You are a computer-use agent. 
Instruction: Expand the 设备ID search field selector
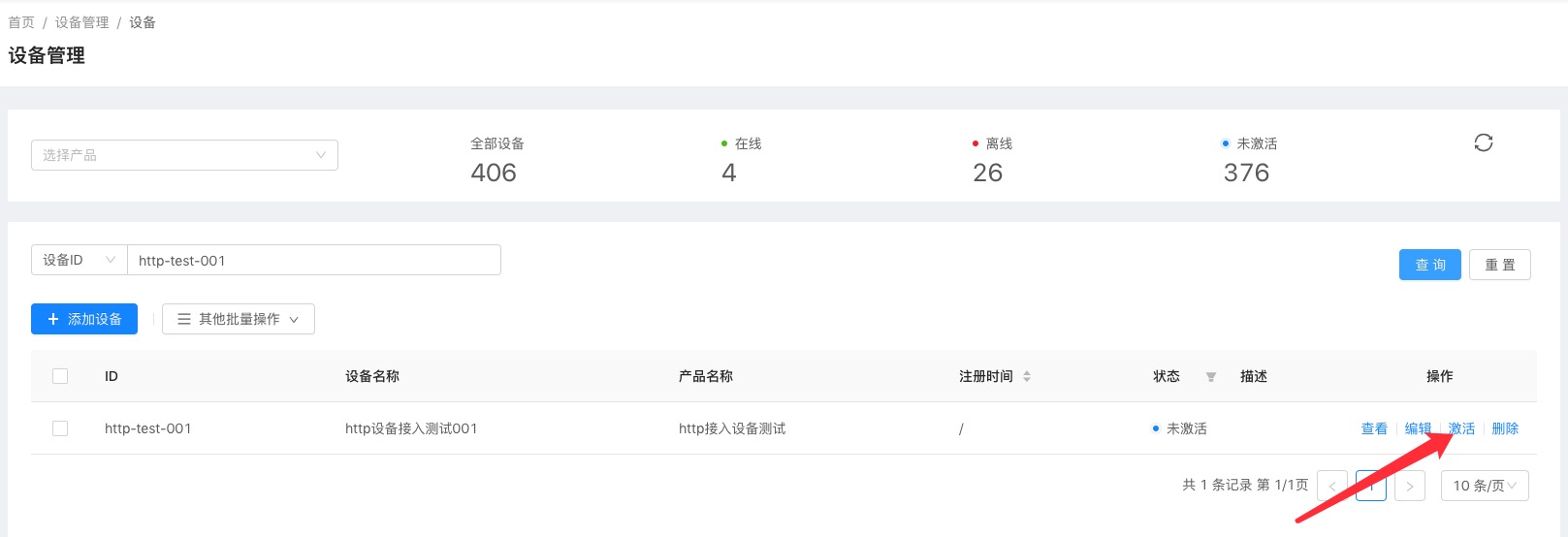[79, 260]
